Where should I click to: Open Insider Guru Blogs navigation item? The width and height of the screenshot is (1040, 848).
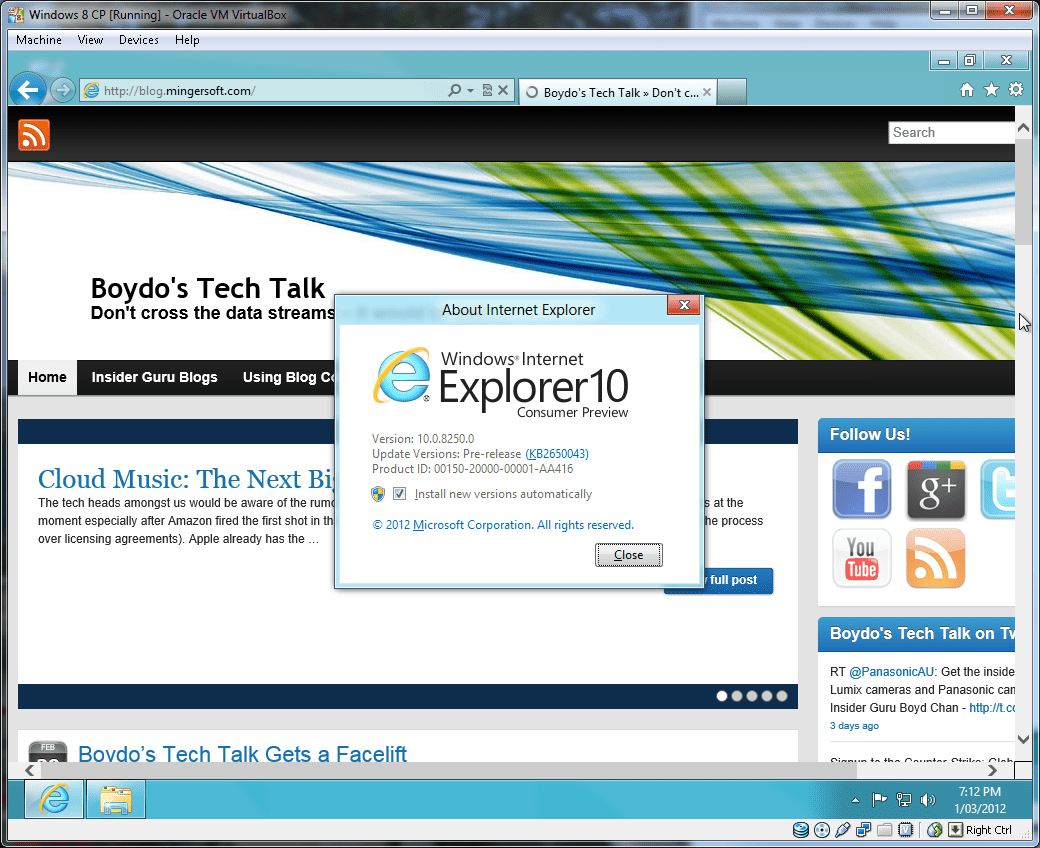155,377
